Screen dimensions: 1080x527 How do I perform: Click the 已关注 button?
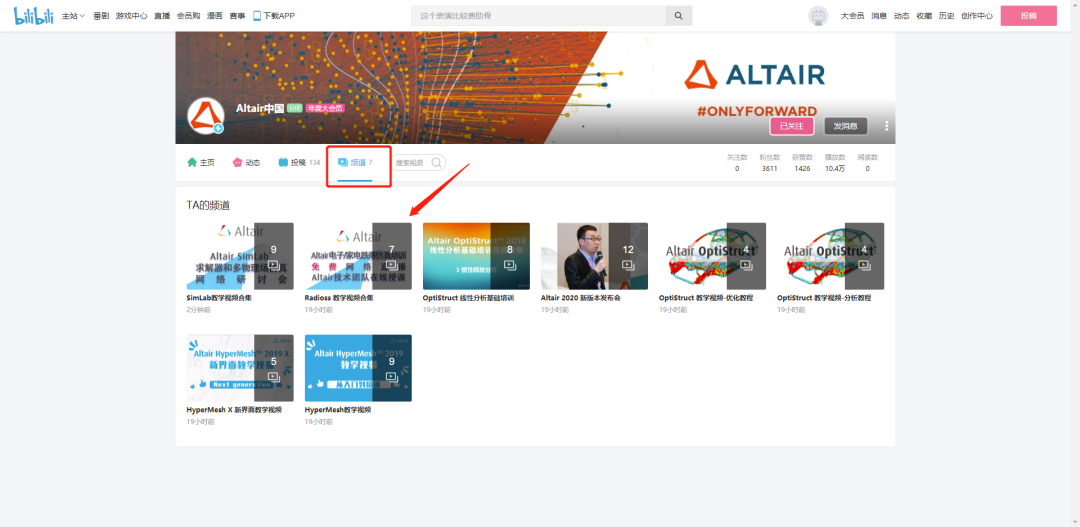pos(792,126)
